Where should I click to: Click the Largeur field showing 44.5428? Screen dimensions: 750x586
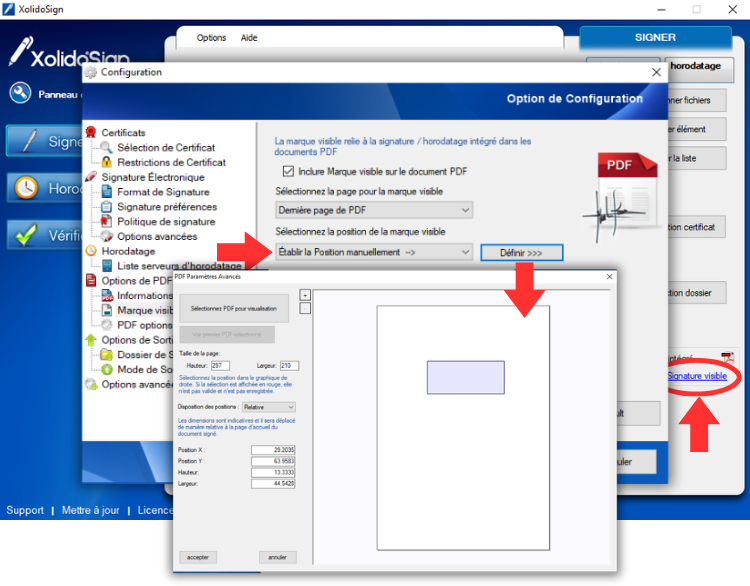pyautogui.click(x=273, y=484)
